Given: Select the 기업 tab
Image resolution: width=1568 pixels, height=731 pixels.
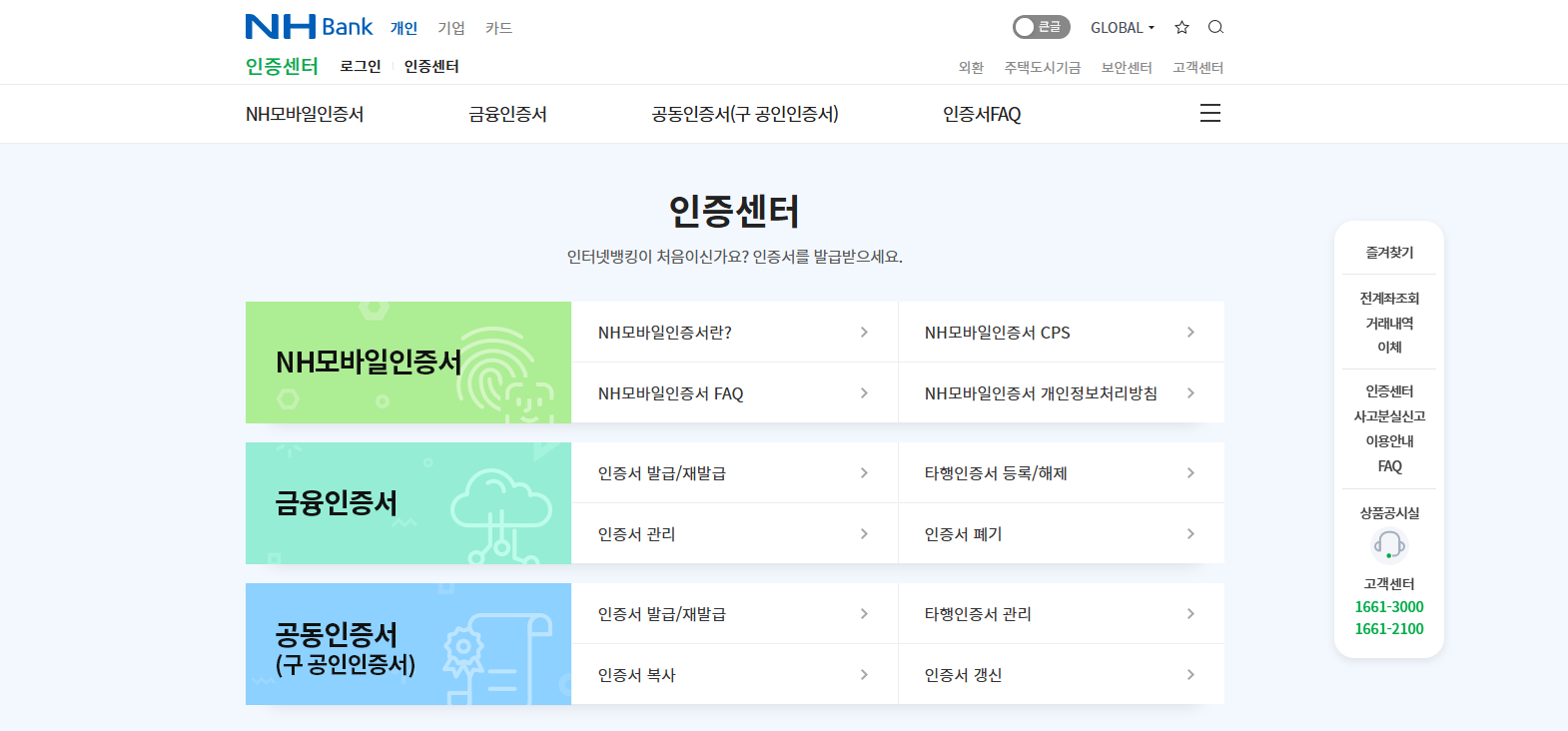Looking at the screenshot, I should (x=451, y=28).
